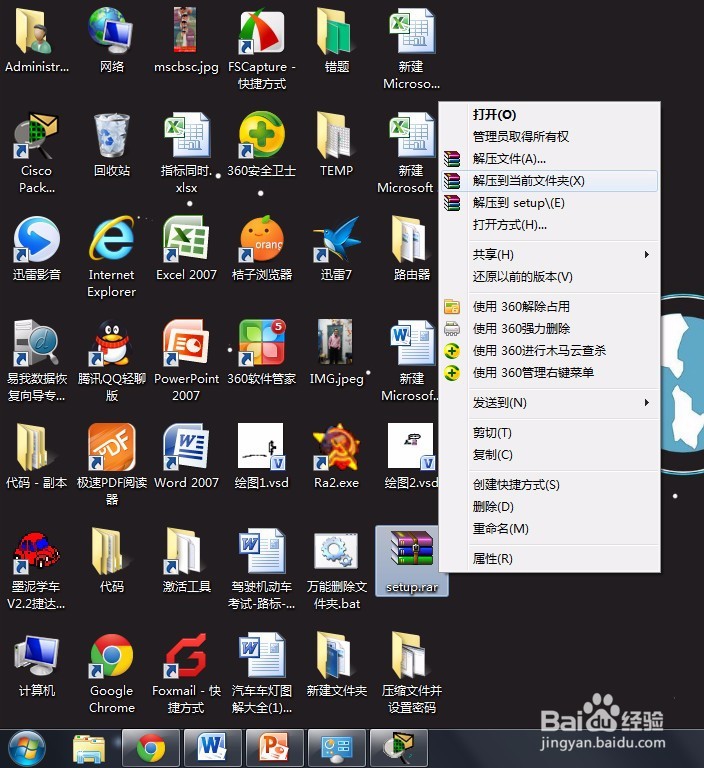The width and height of the screenshot is (704, 768).
Task: Choose 使用 360管理右键菜单 entry
Action: 549,373
